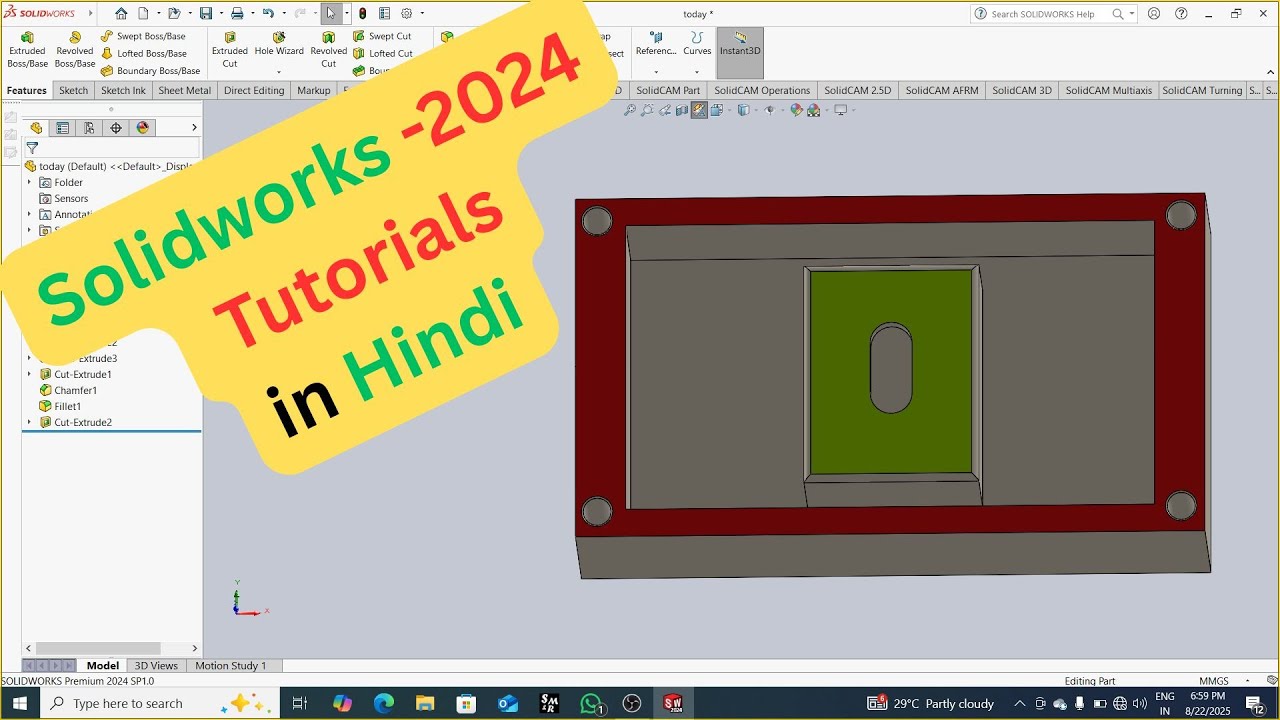Pick the Boundary Boss/Base tool
Screen dimensions: 1280x720
pos(151,71)
